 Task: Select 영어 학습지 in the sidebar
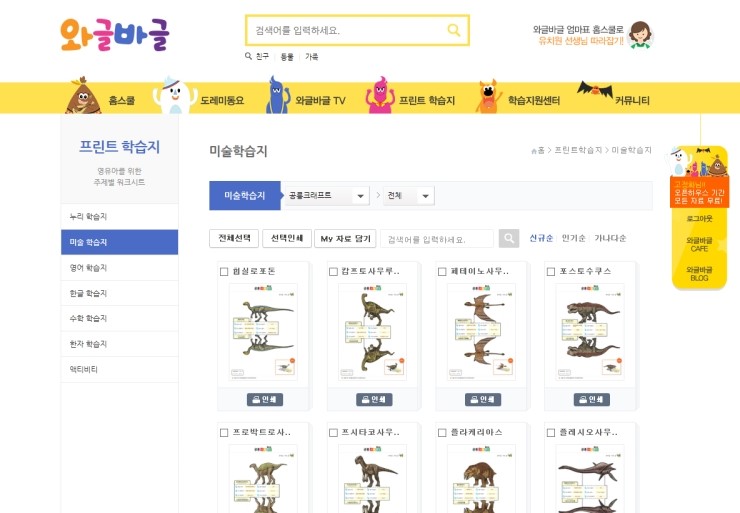tap(119, 268)
